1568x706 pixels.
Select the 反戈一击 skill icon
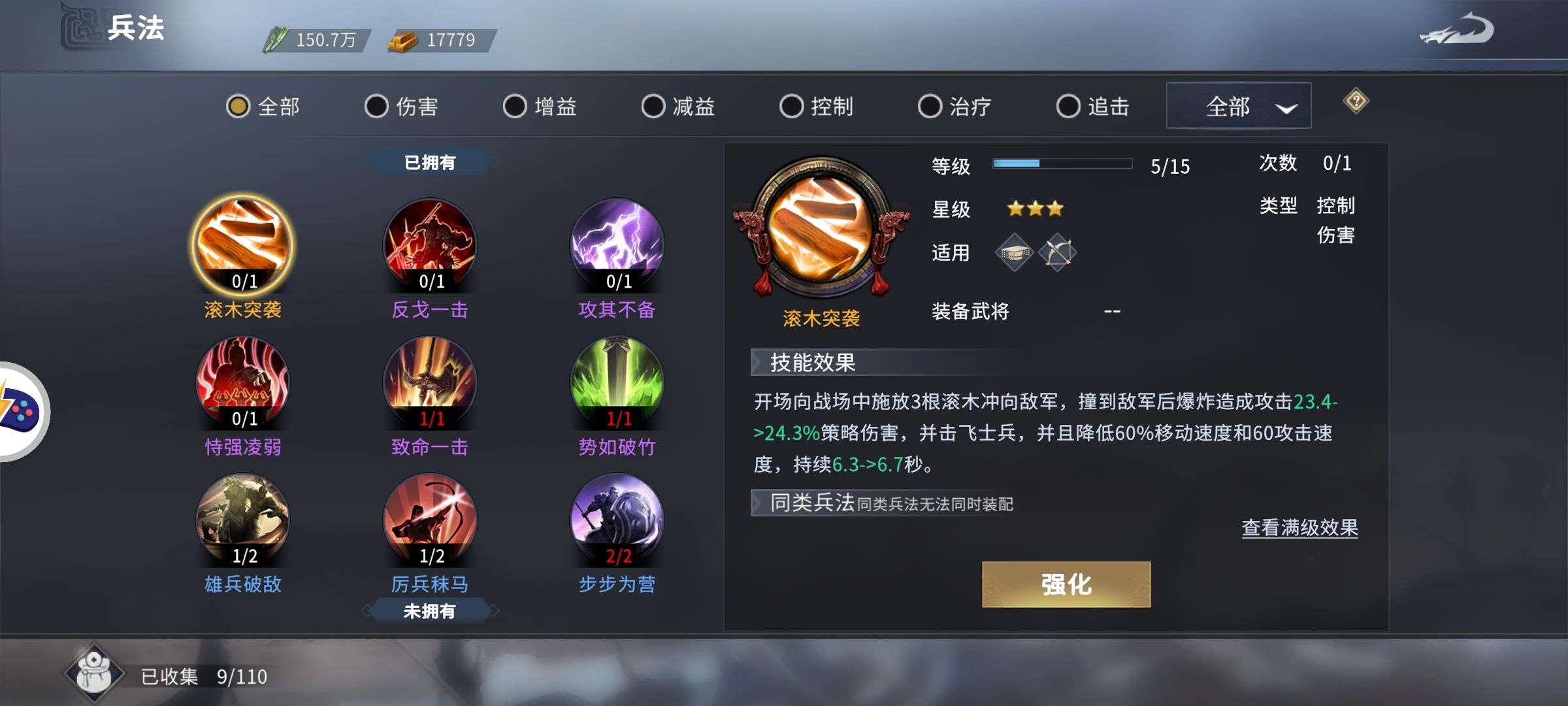click(x=430, y=245)
